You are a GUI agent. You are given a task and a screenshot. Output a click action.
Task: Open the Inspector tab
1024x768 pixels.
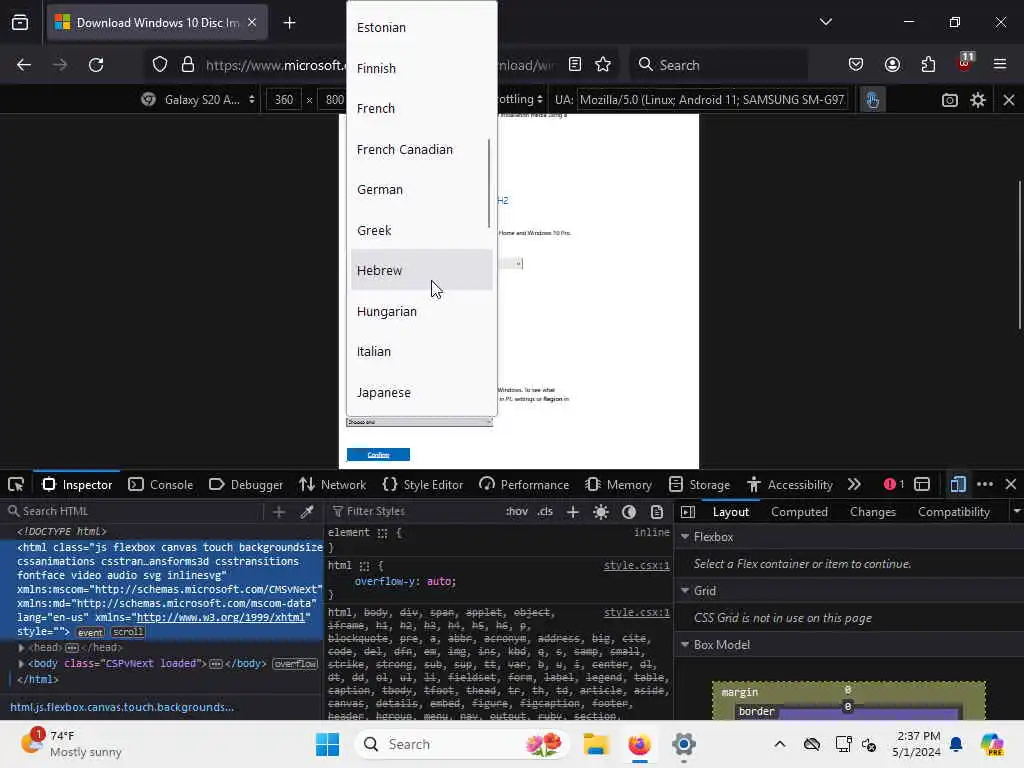77,485
